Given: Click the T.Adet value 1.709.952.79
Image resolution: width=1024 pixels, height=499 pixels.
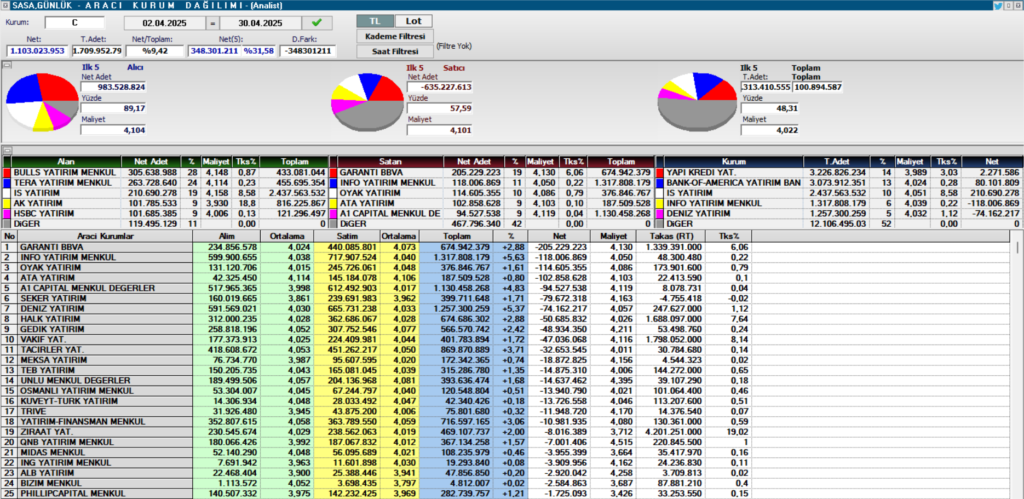Looking at the screenshot, I should click(97, 51).
